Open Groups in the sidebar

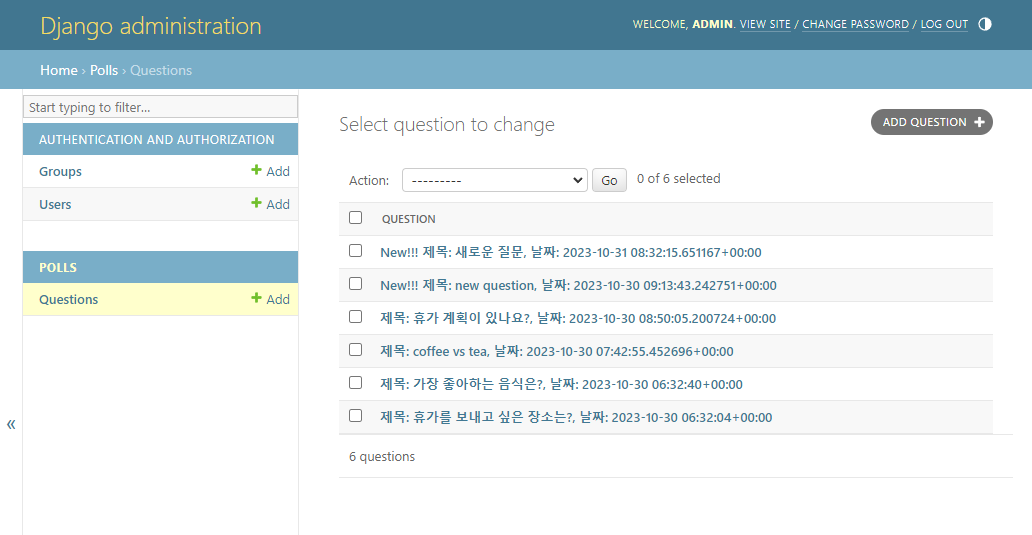coord(61,172)
